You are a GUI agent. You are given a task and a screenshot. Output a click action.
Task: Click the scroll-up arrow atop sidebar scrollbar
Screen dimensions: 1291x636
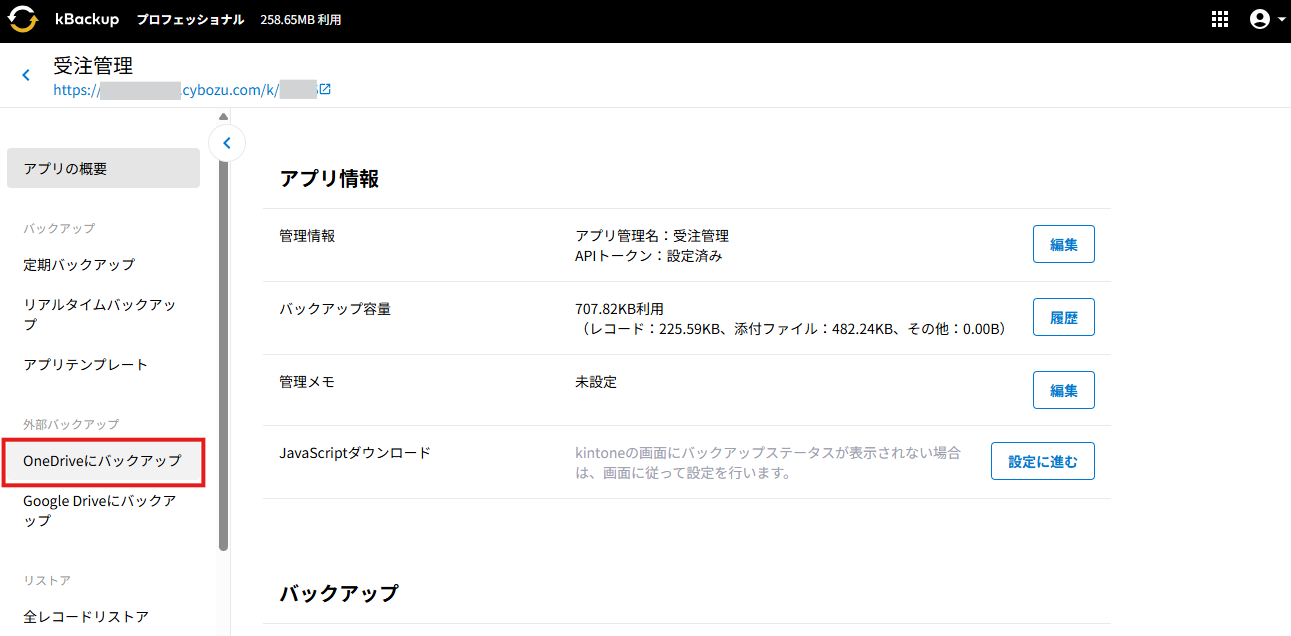(224, 117)
